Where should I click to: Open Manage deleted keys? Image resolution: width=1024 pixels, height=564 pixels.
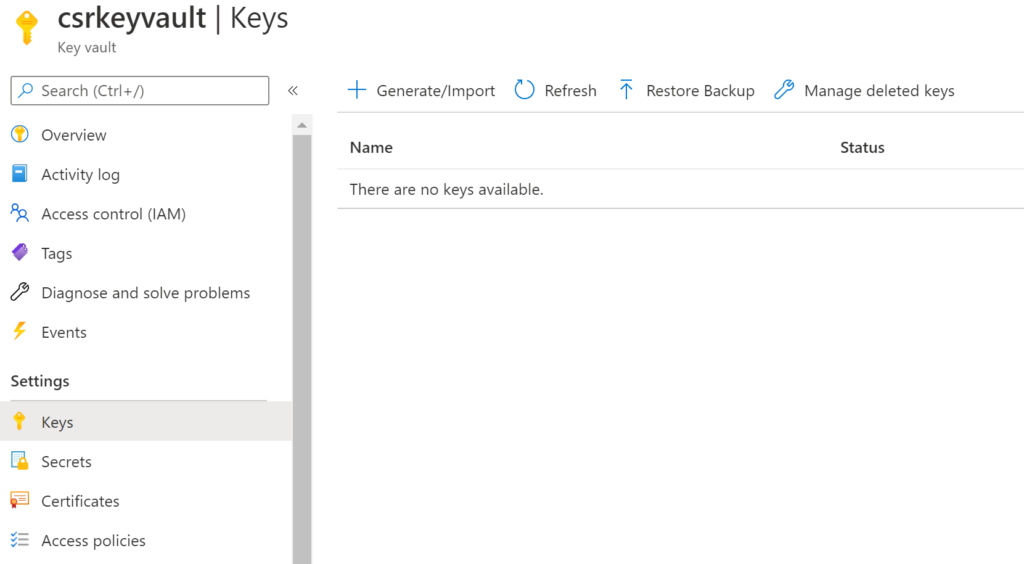tap(864, 91)
